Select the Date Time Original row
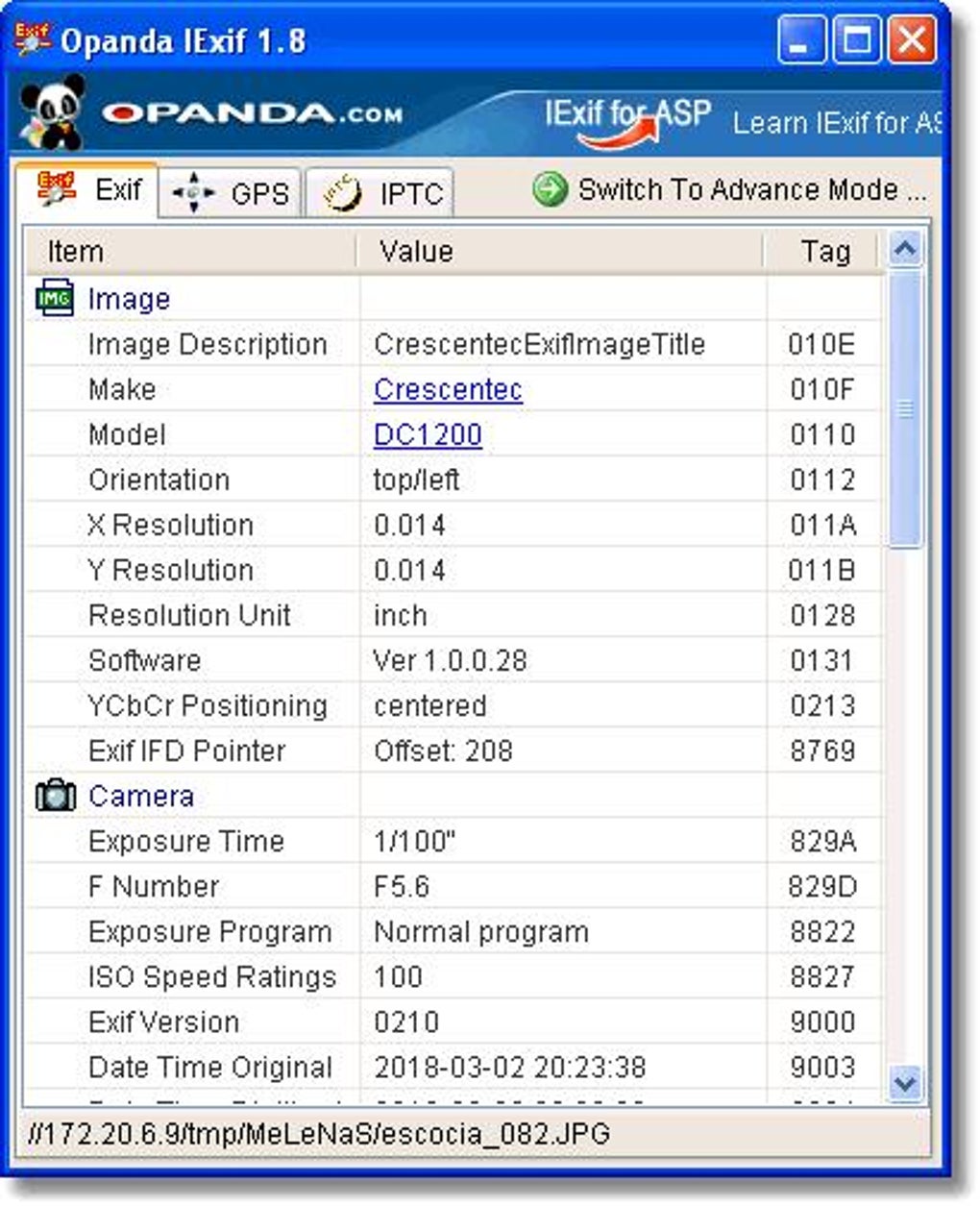This screenshot has height=1206, width=980. coord(453,1067)
